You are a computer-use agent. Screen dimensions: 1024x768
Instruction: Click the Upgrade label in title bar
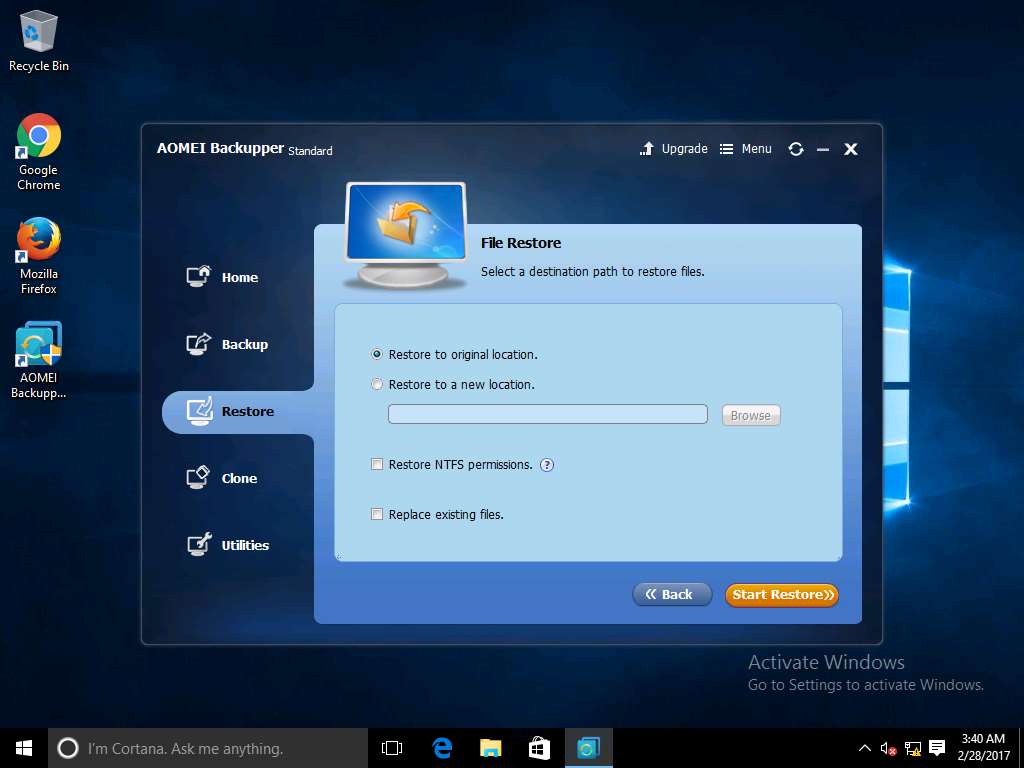684,149
